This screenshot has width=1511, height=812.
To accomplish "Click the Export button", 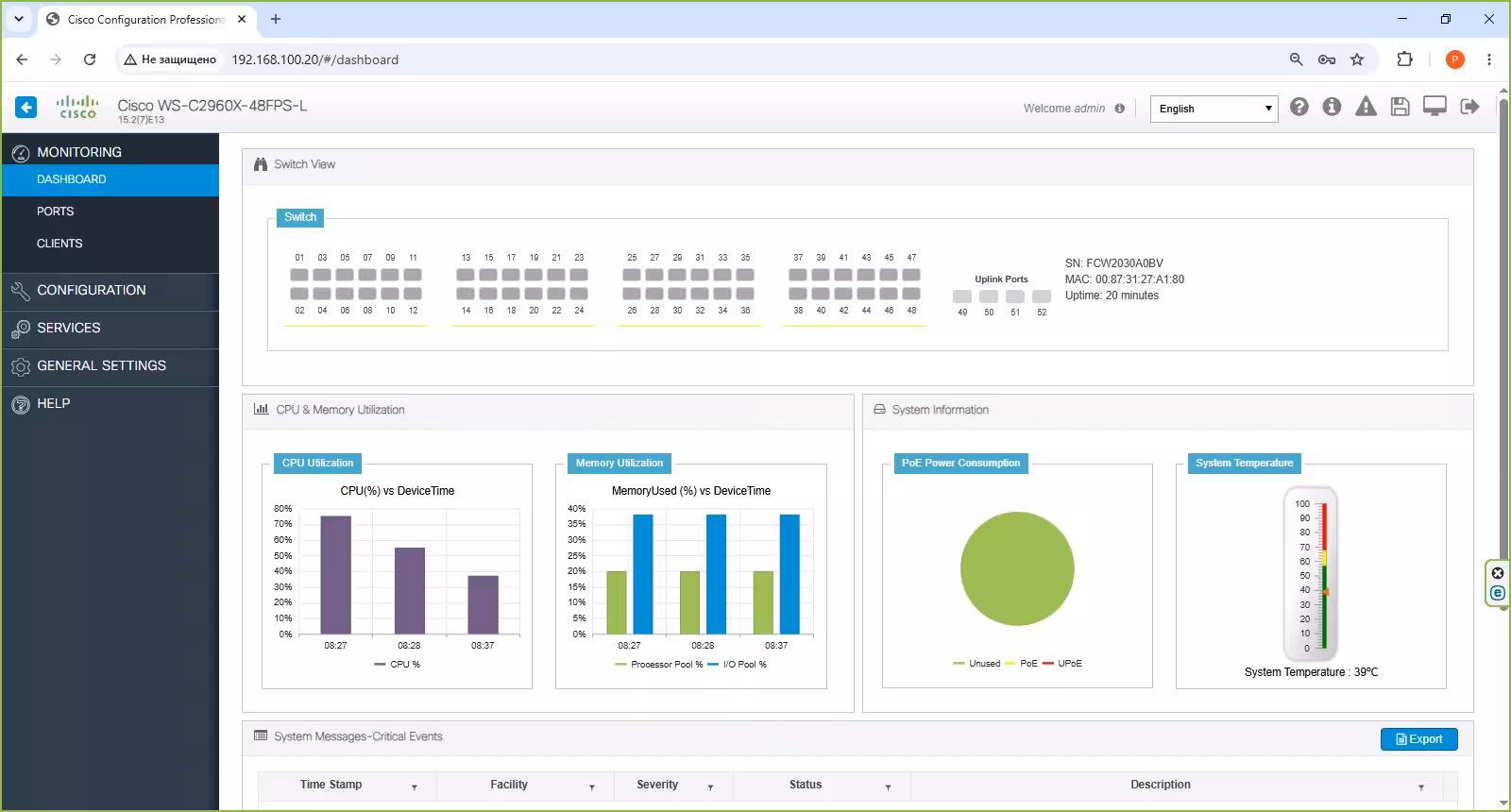I will coord(1418,739).
